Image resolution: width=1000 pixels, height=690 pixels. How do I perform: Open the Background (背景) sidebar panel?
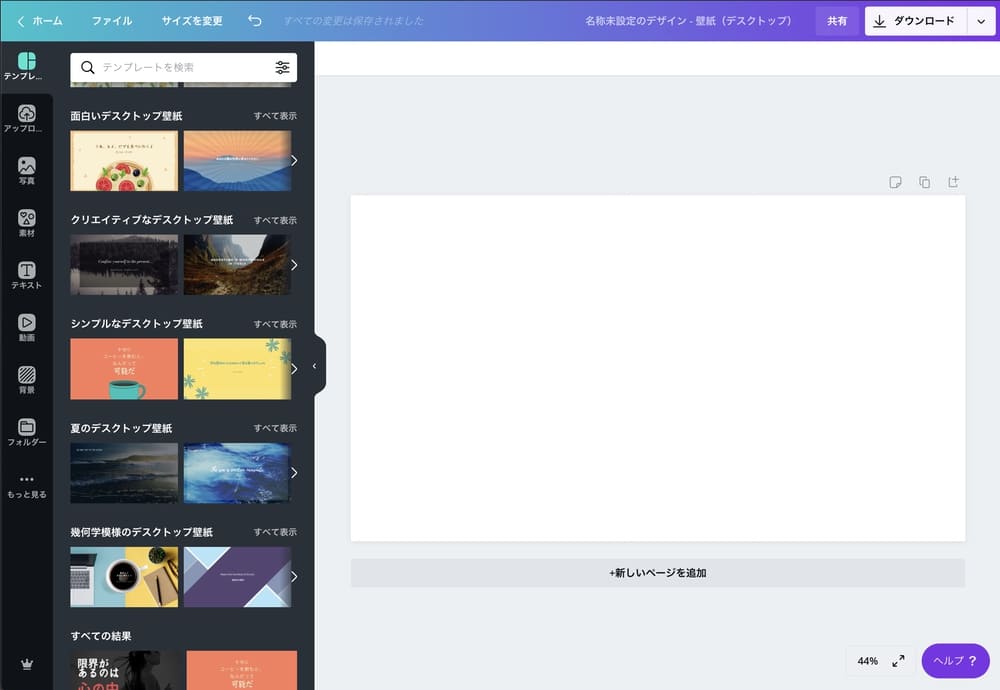click(26, 380)
